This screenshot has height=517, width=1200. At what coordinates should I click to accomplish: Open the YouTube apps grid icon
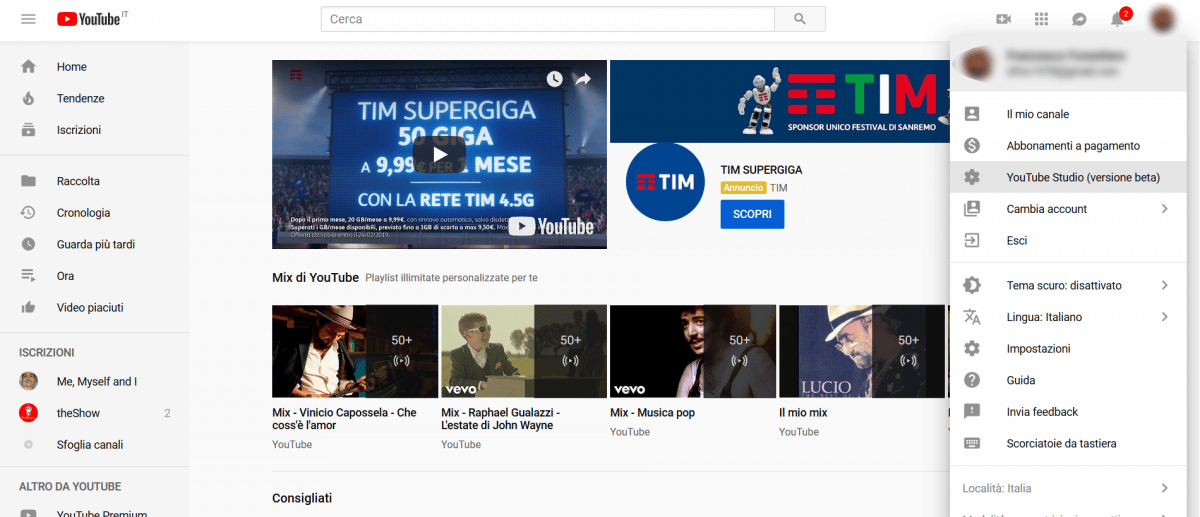click(1041, 19)
